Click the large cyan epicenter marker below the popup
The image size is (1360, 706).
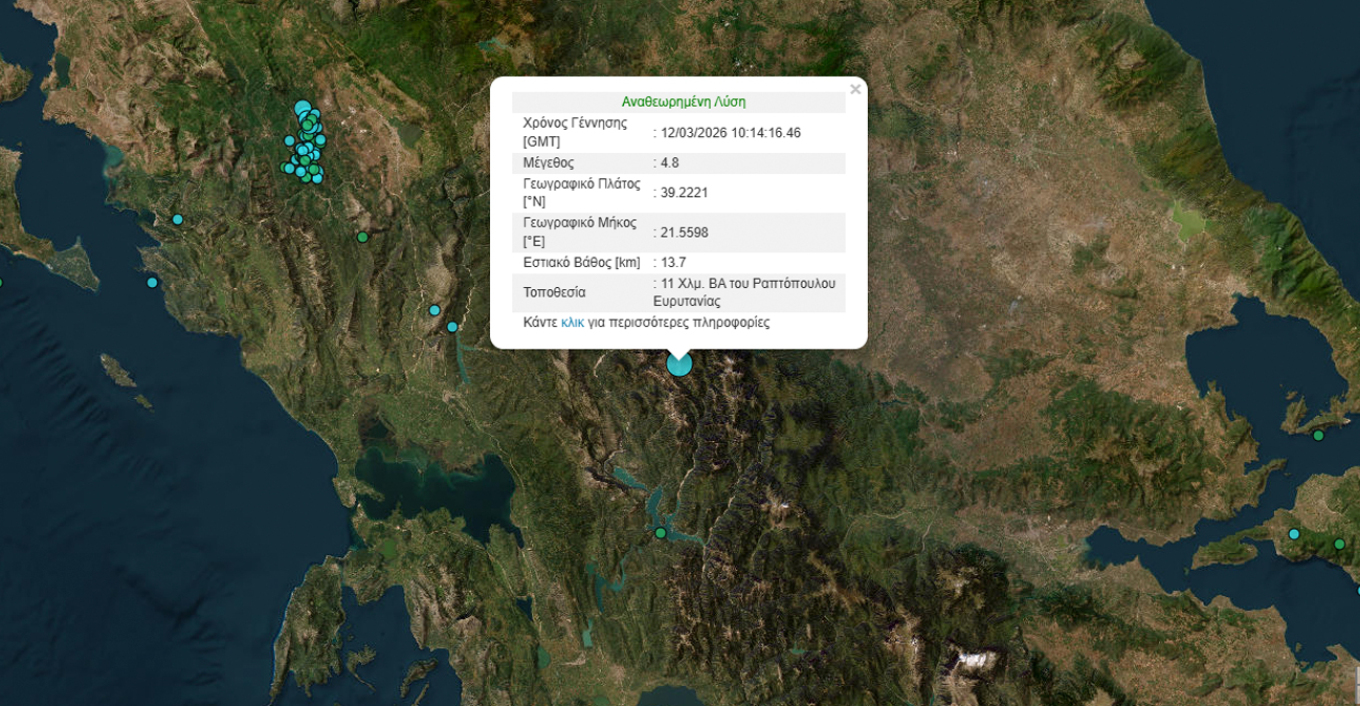[679, 364]
